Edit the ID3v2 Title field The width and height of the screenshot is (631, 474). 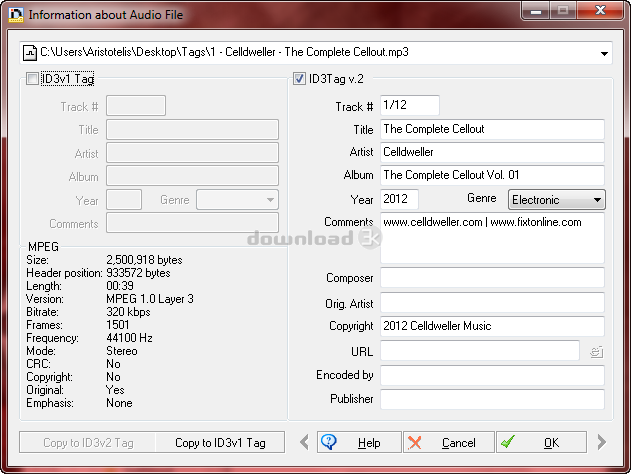[492, 129]
